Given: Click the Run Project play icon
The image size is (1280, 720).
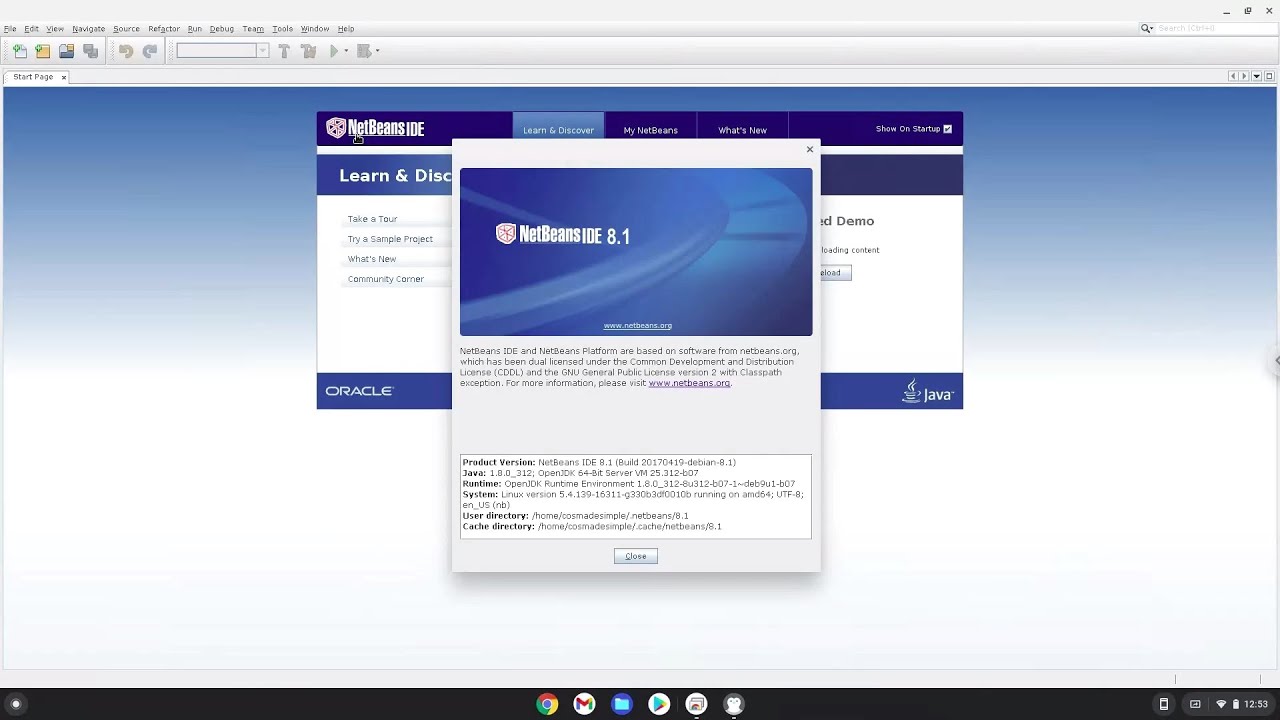Looking at the screenshot, I should [334, 51].
